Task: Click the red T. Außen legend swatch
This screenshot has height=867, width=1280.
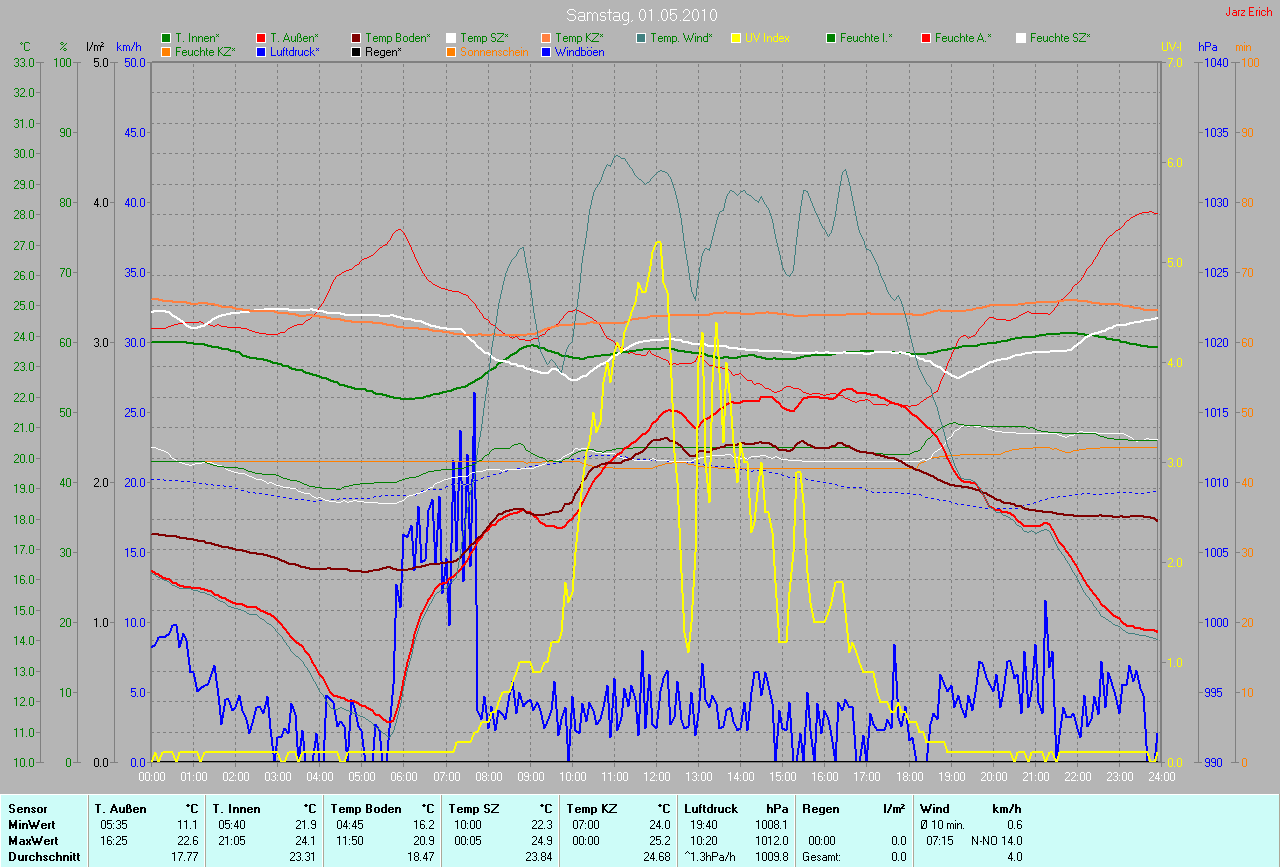Action: coord(261,38)
